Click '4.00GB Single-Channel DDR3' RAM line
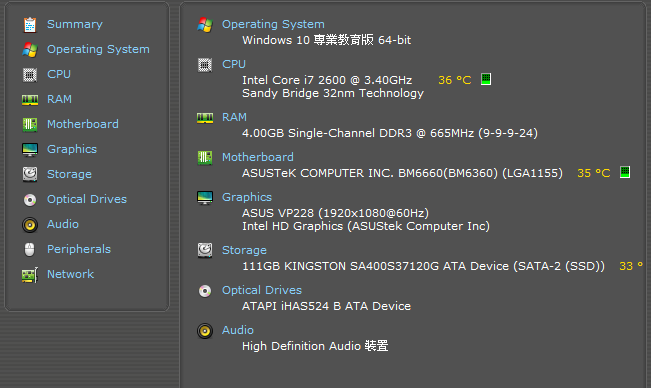The height and width of the screenshot is (388, 651). [x=390, y=133]
